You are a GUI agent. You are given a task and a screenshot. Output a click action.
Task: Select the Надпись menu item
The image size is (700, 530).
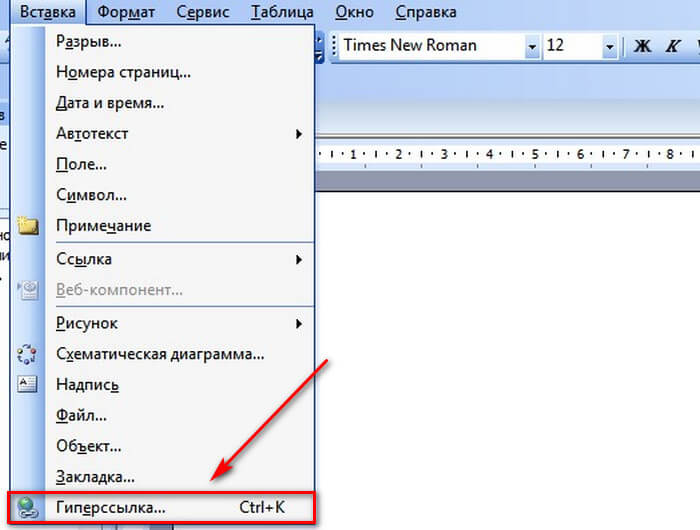(x=162, y=384)
